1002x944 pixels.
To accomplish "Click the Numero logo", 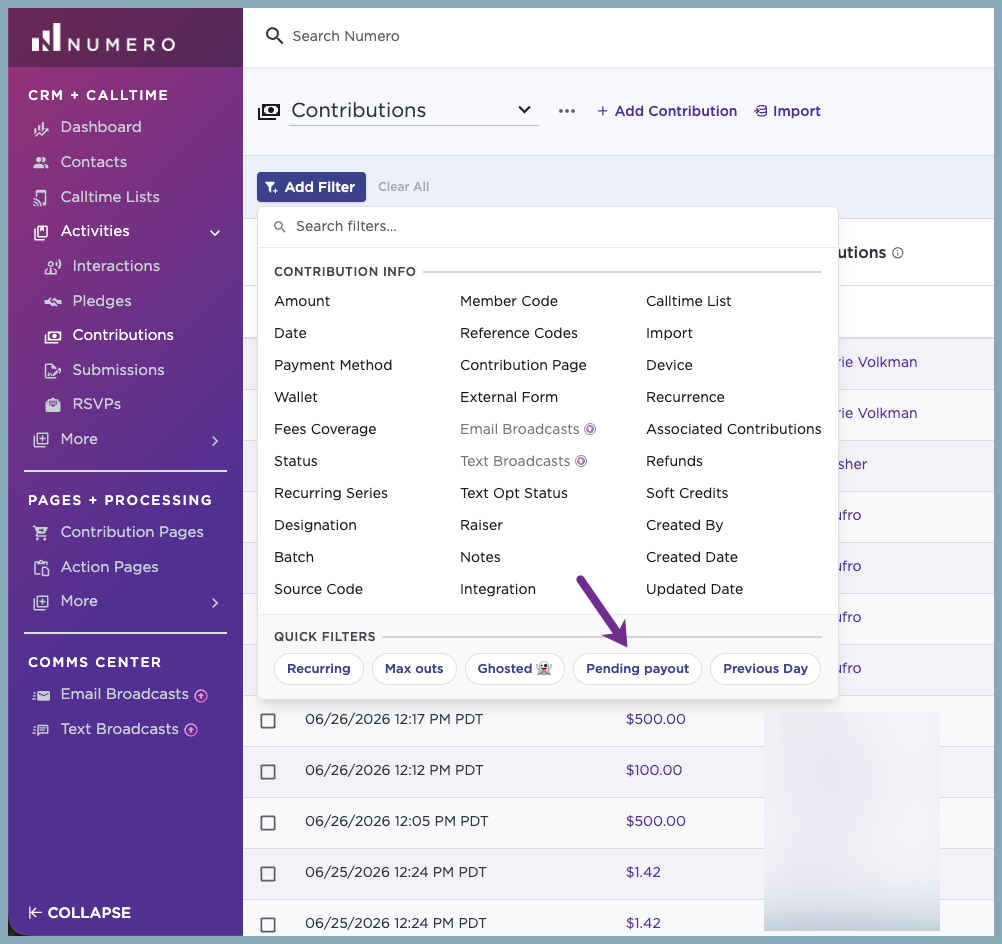I will [x=104, y=38].
